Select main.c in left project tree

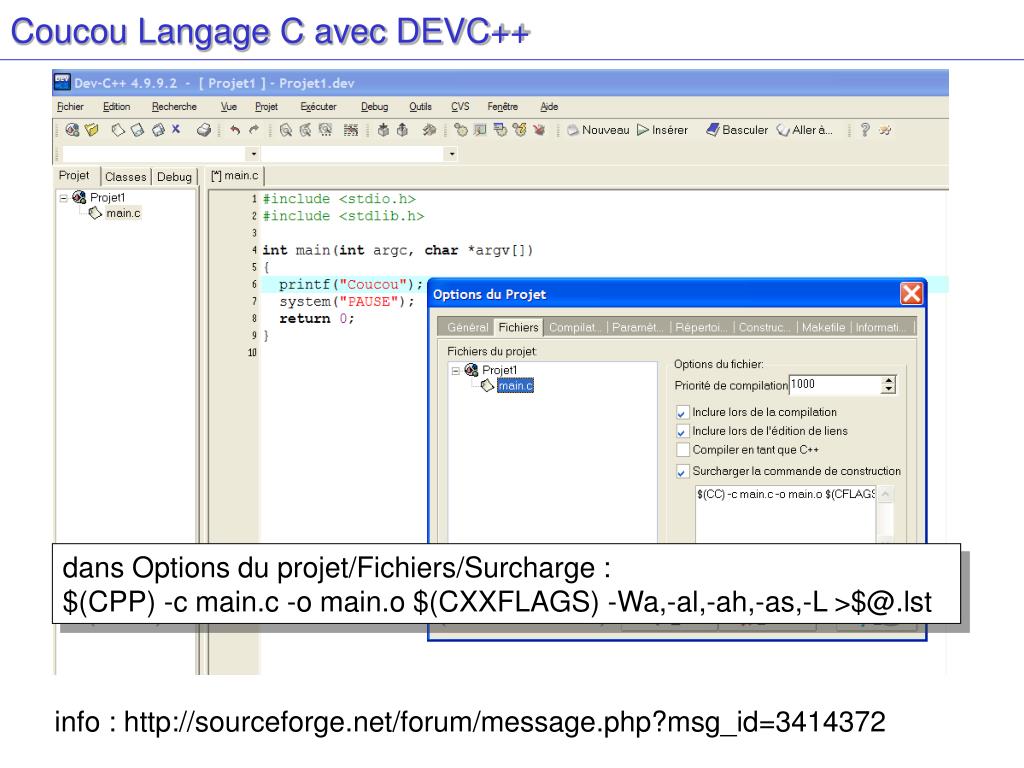pyautogui.click(x=123, y=213)
